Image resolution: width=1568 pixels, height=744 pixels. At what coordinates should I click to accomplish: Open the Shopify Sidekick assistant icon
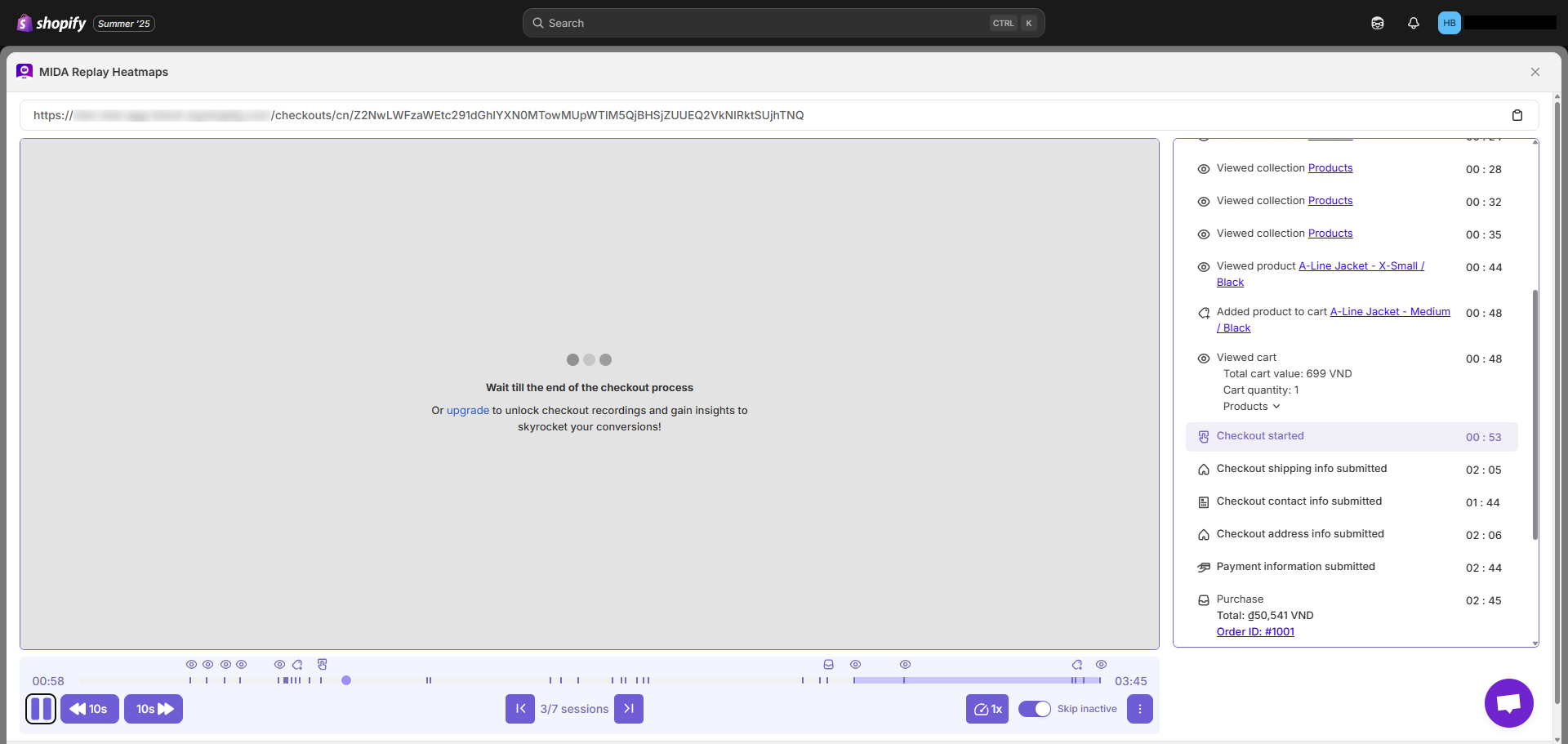1378,23
